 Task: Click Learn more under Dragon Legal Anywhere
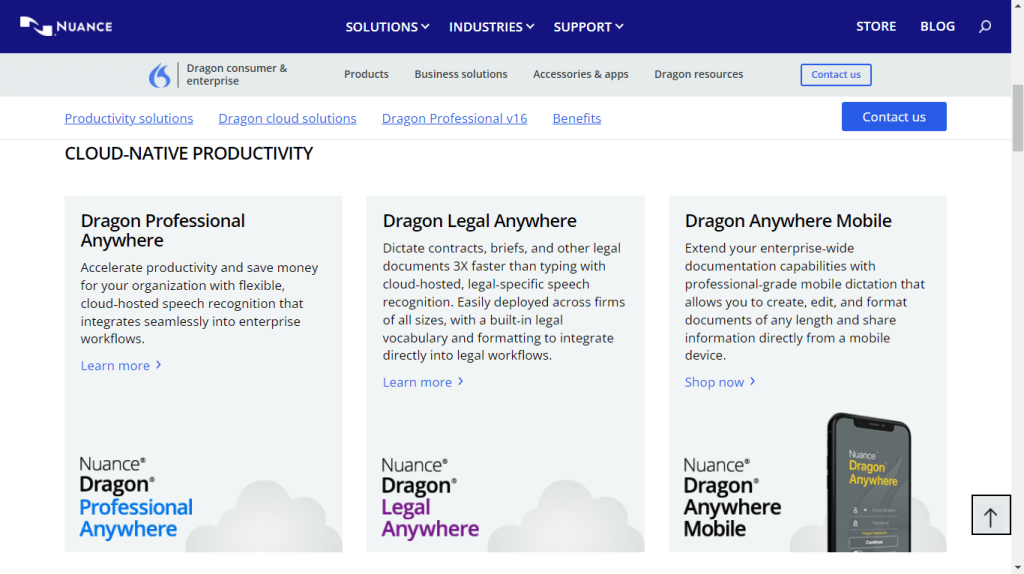(x=423, y=382)
